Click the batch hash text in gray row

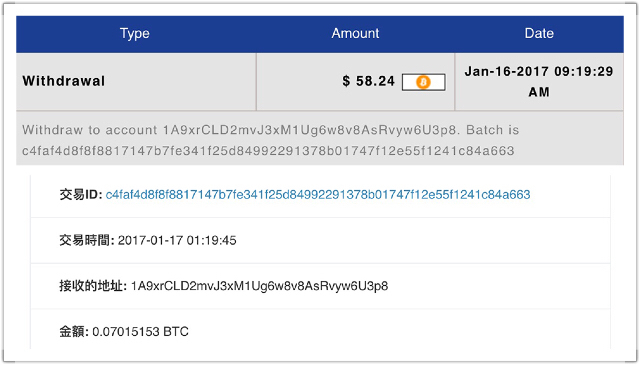point(268,151)
